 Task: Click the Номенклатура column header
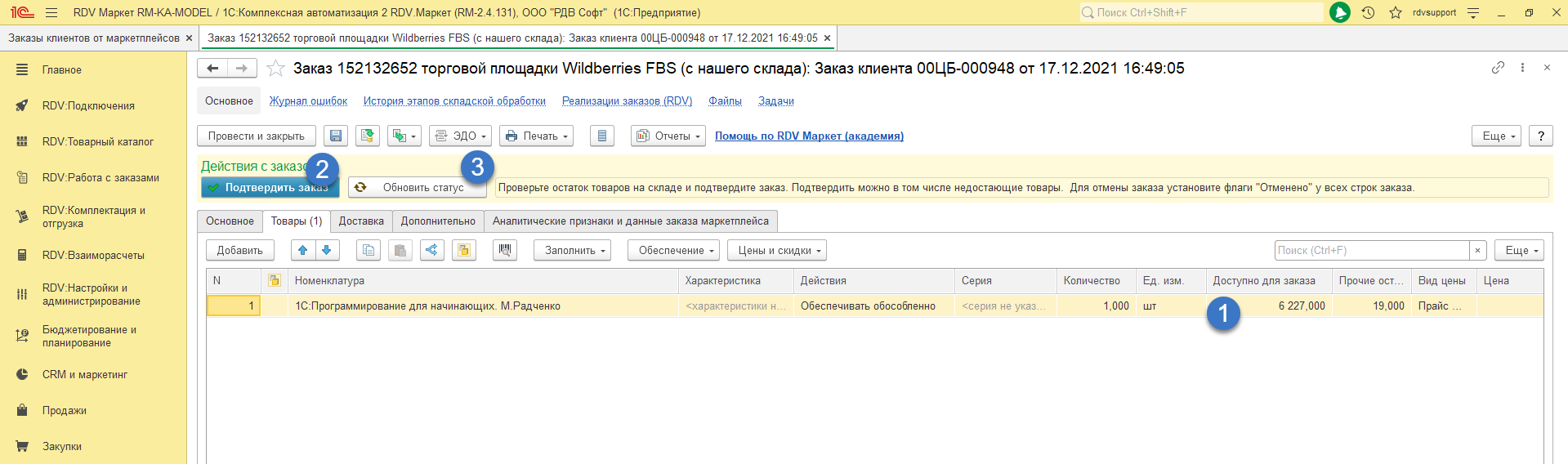click(483, 281)
